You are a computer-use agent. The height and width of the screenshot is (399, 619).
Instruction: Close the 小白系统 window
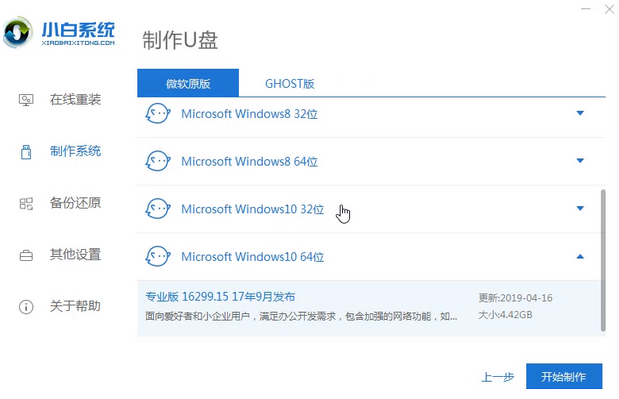[x=610, y=9]
